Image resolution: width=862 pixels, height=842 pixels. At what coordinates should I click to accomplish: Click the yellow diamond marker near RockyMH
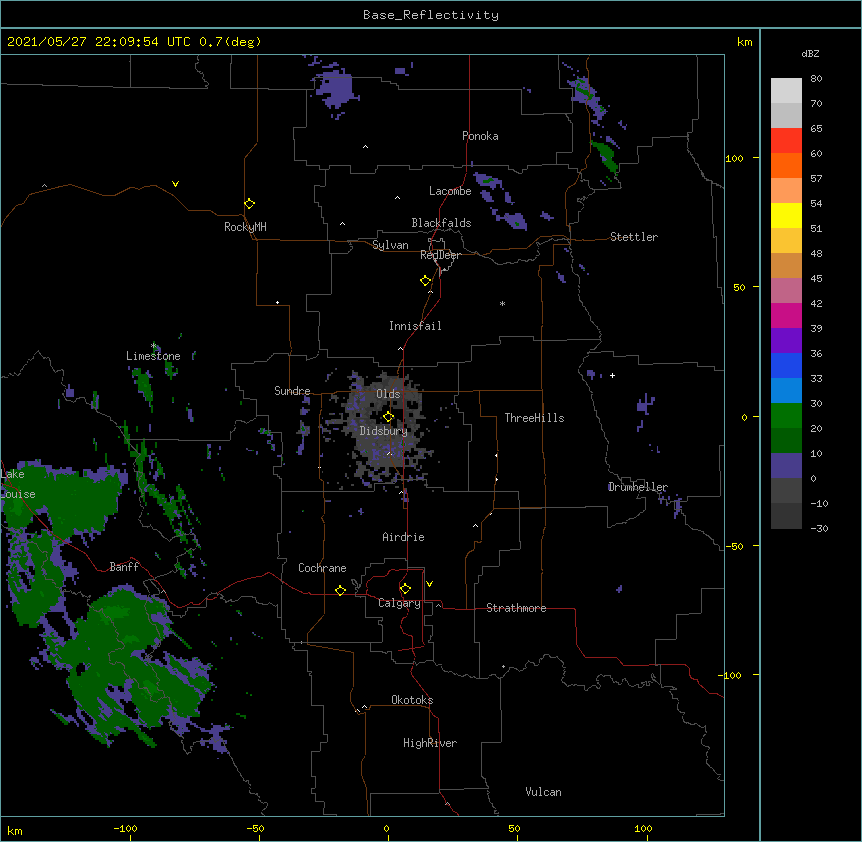249,204
